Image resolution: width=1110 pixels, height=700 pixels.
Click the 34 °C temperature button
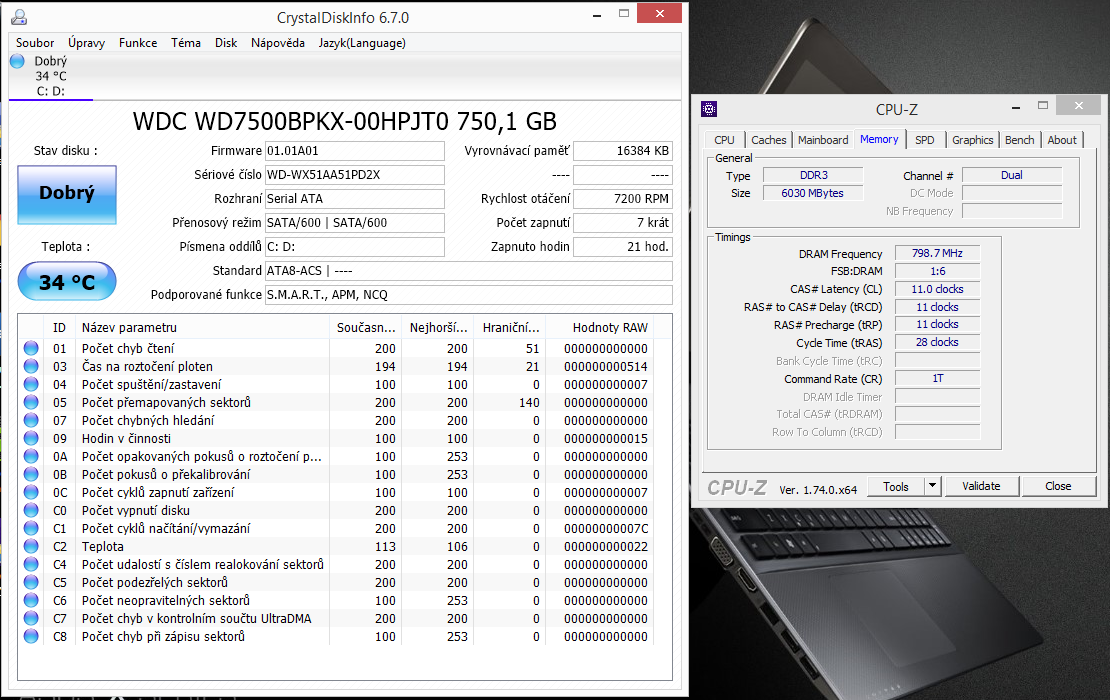point(67,282)
